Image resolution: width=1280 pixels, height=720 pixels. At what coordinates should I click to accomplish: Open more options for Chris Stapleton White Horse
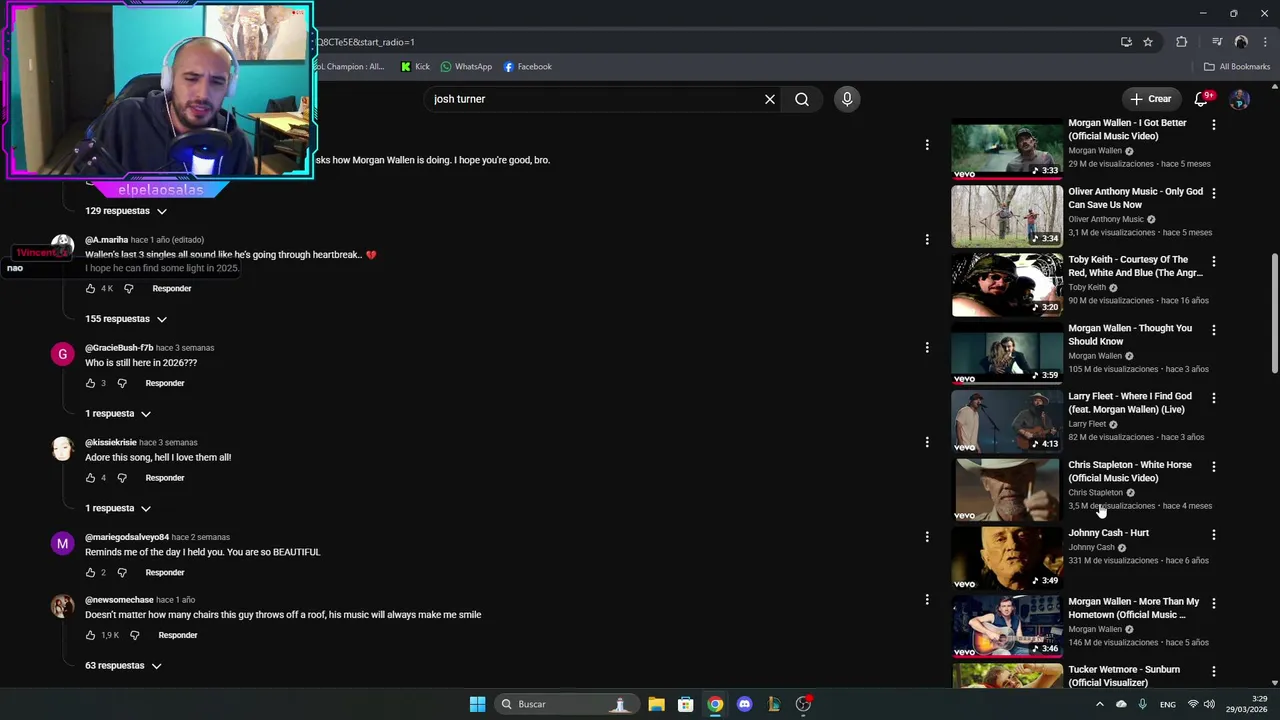tap(1214, 467)
